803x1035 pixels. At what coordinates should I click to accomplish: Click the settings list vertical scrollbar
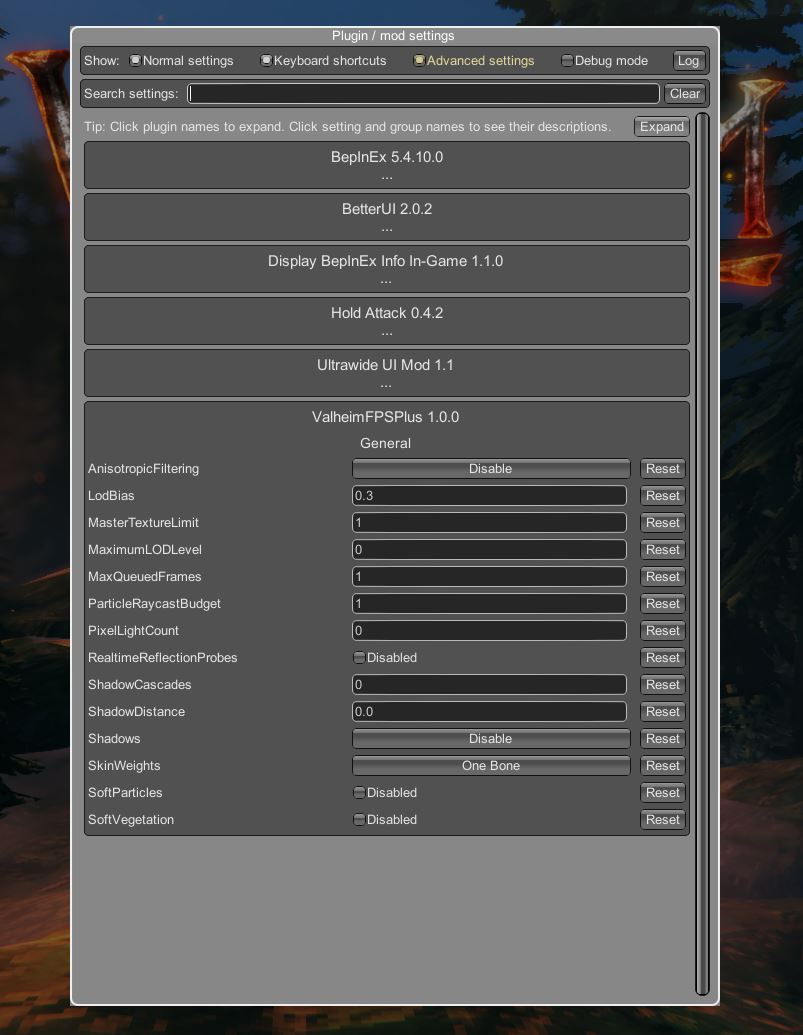pos(703,554)
